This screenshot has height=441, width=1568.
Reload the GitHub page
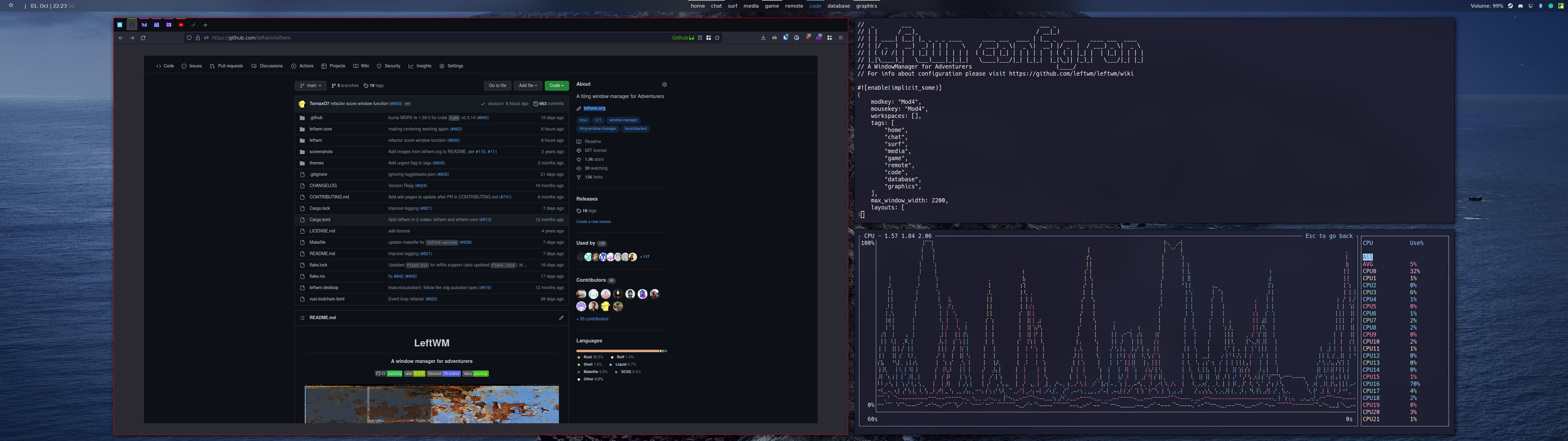(x=143, y=38)
